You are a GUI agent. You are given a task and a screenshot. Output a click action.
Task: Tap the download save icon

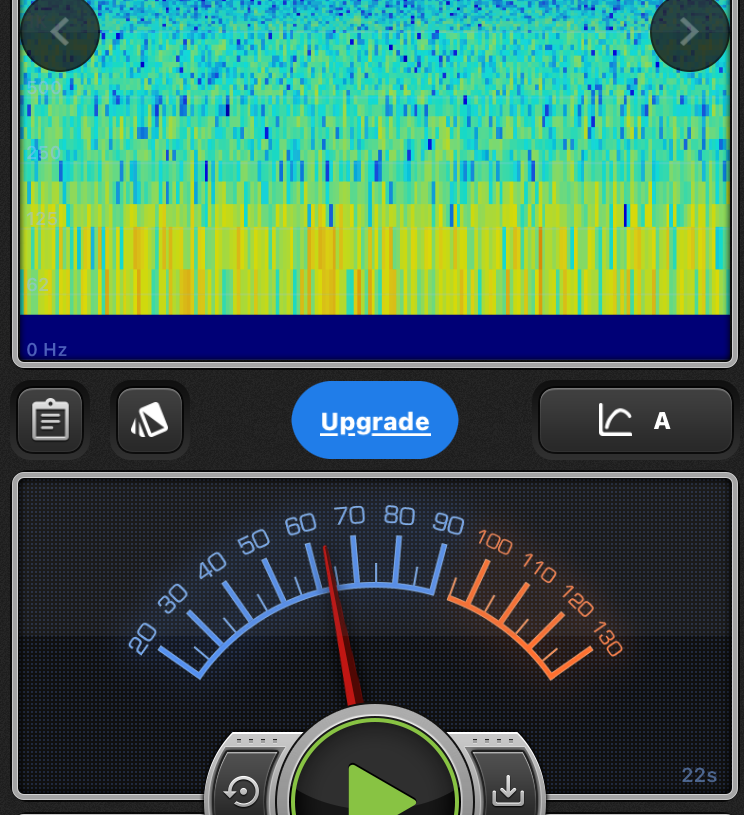(x=508, y=789)
